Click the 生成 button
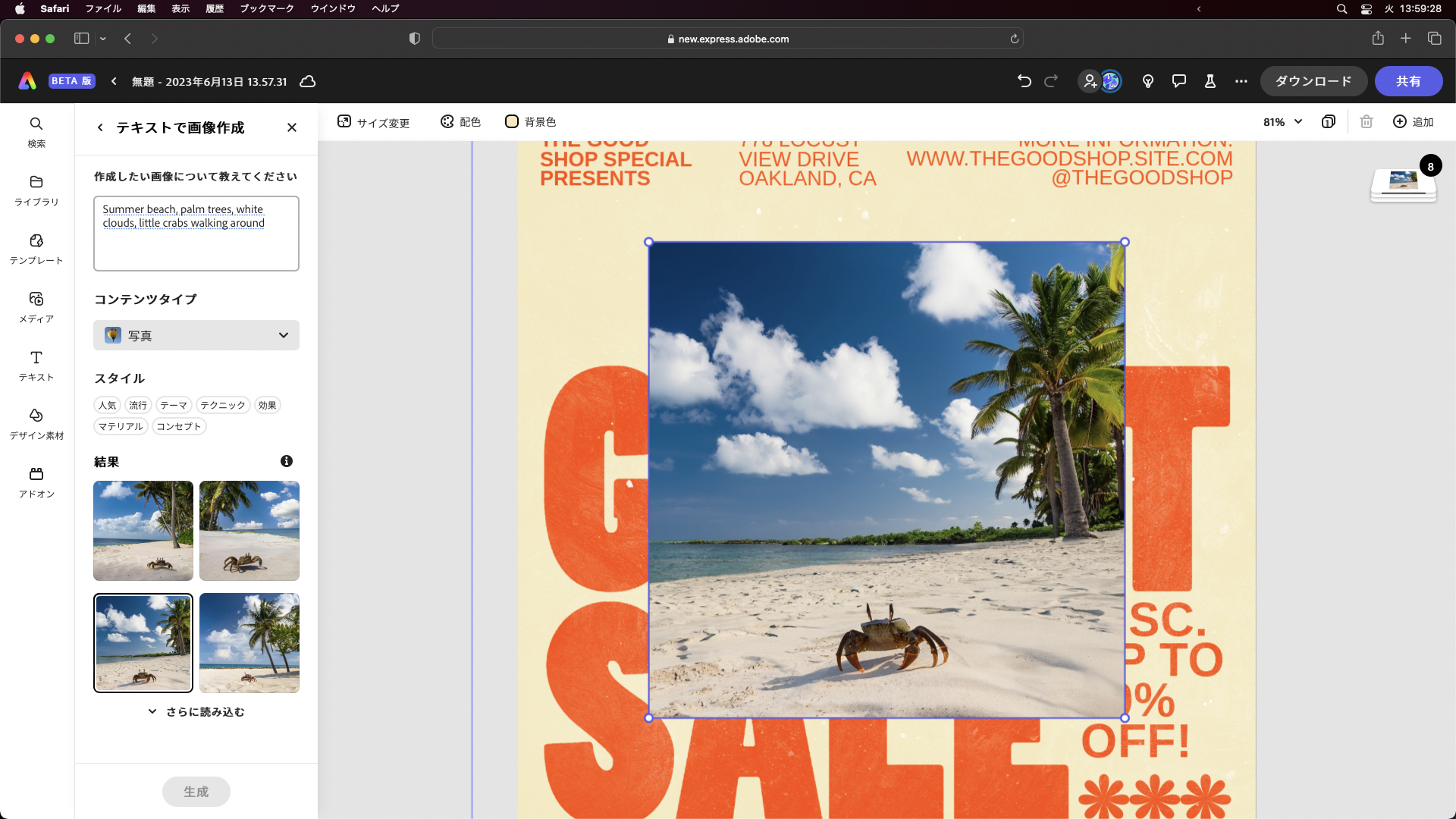Screen dimensions: 1456x819 click(196, 791)
